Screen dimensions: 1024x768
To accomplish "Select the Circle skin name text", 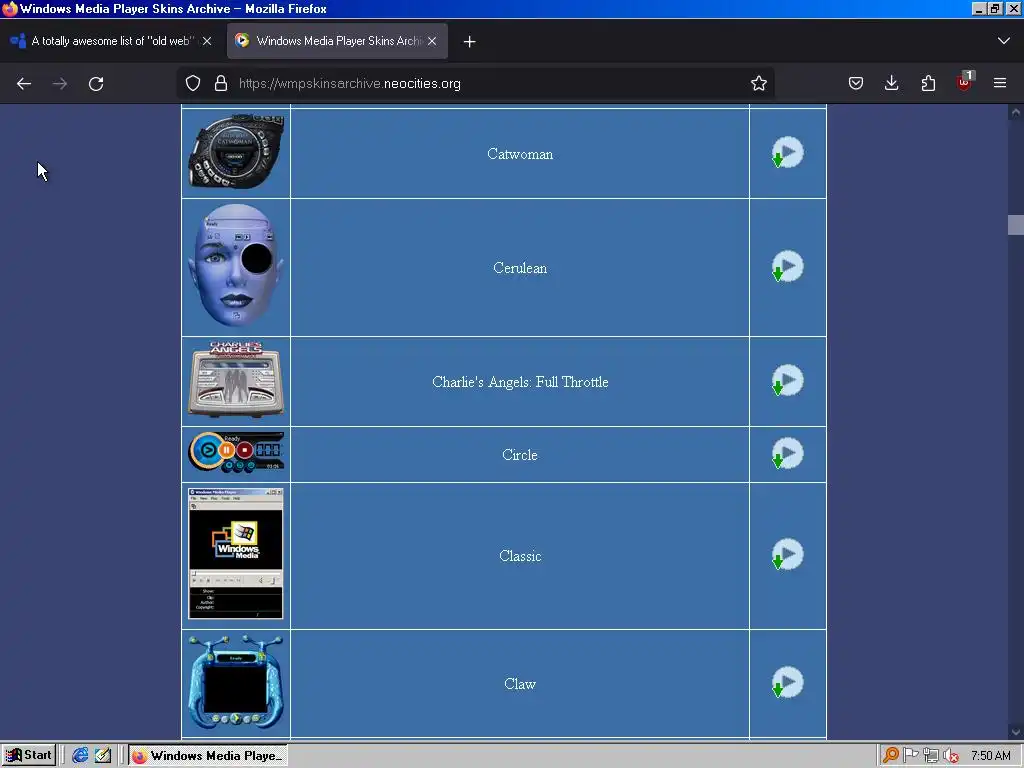I will pos(520,455).
